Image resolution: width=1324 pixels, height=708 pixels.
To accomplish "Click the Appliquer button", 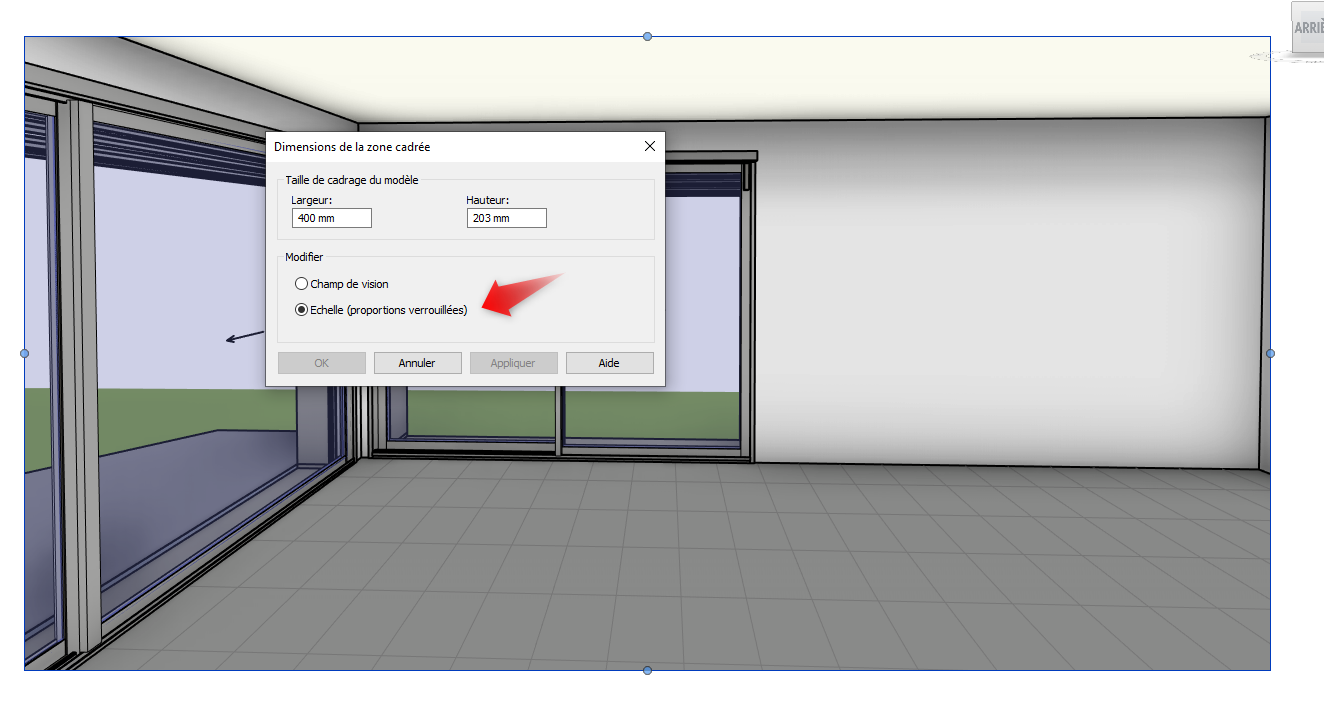I will (x=513, y=363).
